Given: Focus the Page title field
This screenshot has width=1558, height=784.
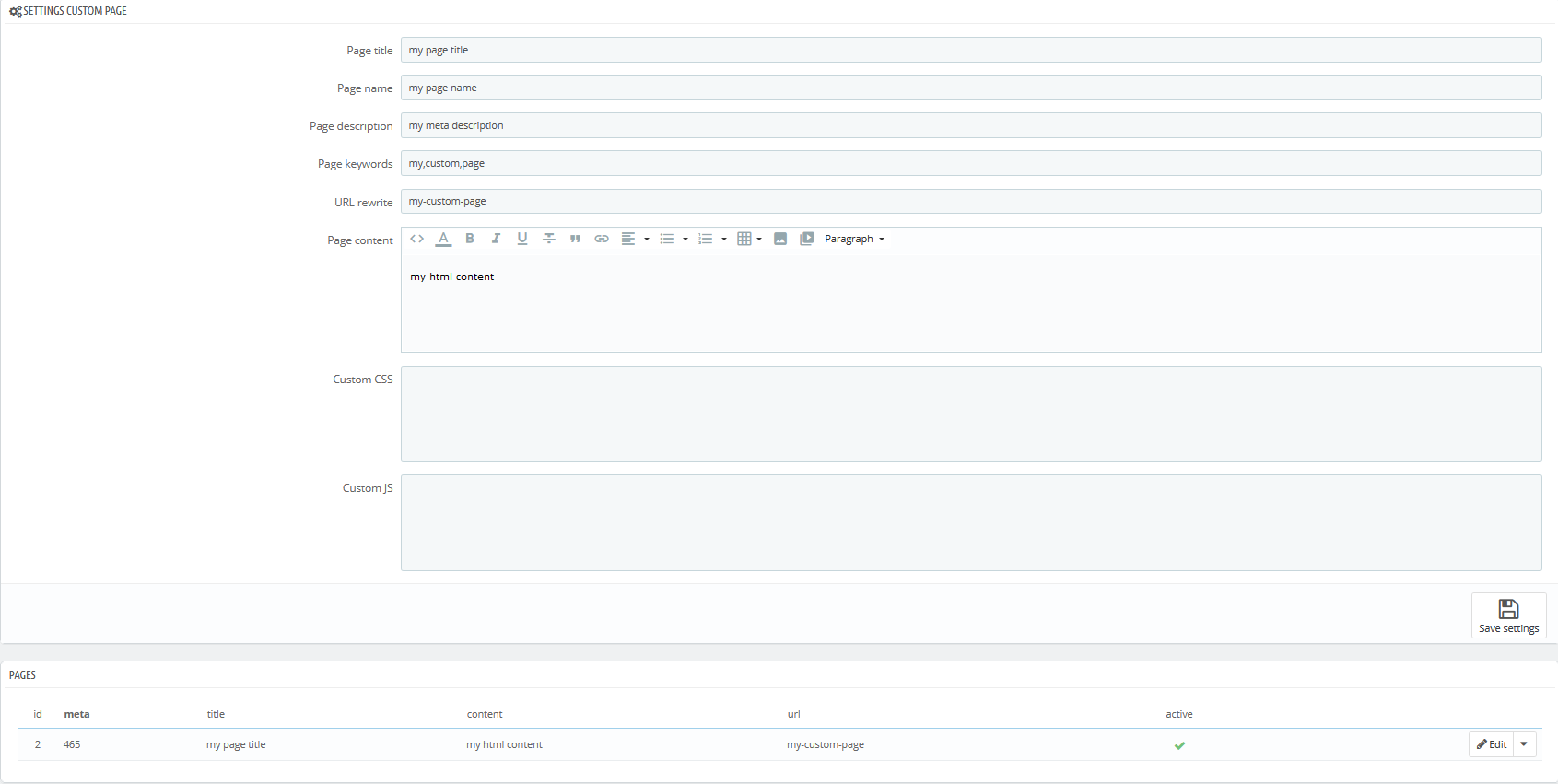Looking at the screenshot, I should (971, 50).
